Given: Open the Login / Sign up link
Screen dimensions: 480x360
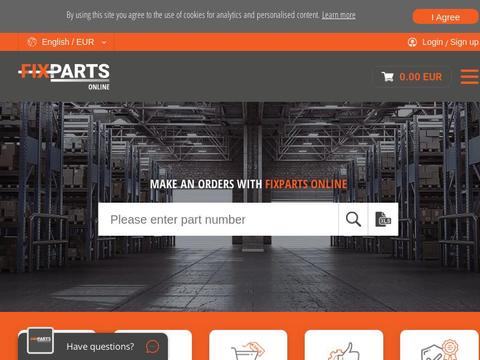Looking at the screenshot, I should [x=450, y=42].
